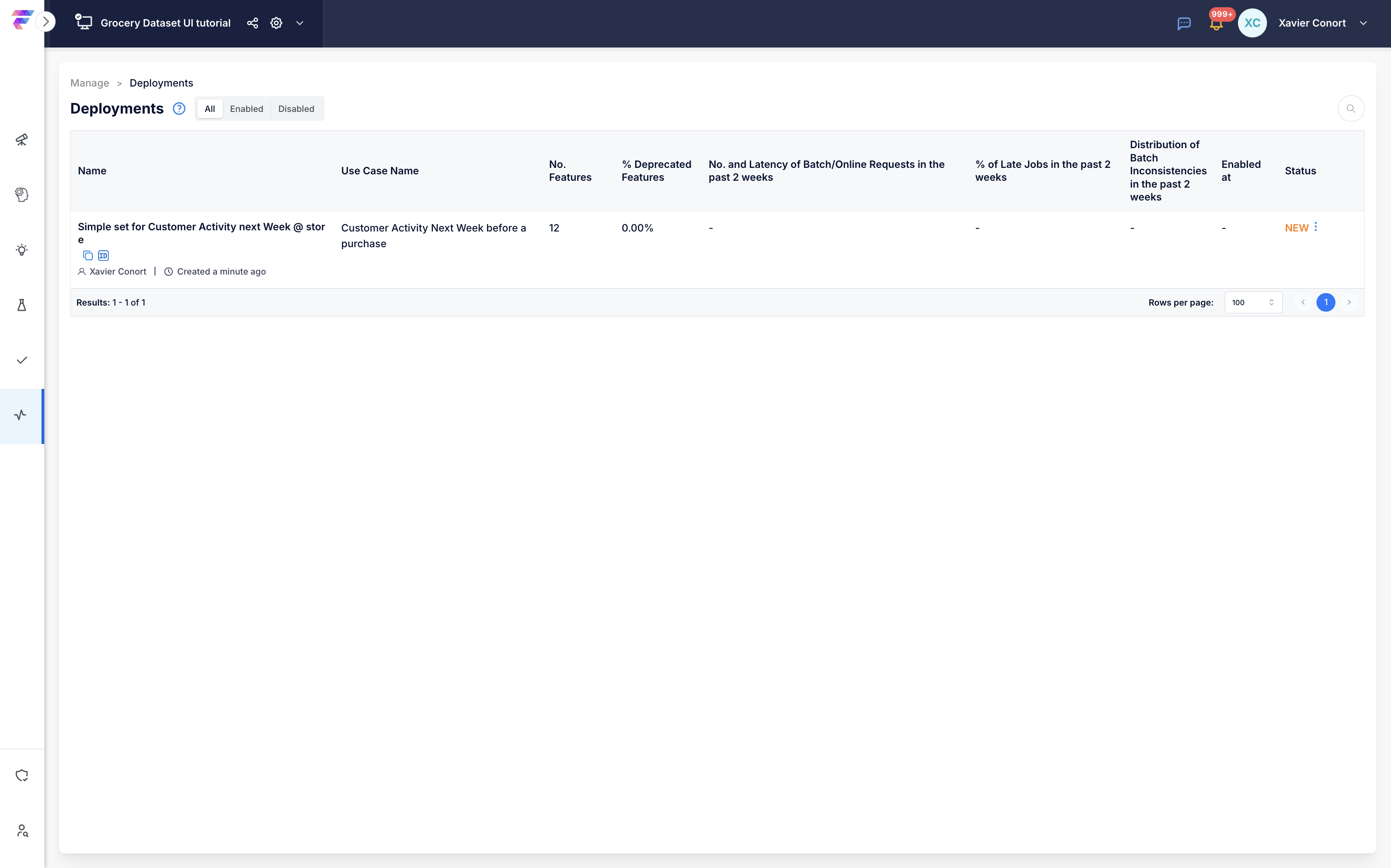Click the Deployments breadcrumb
The height and width of the screenshot is (868, 1391).
(161, 83)
